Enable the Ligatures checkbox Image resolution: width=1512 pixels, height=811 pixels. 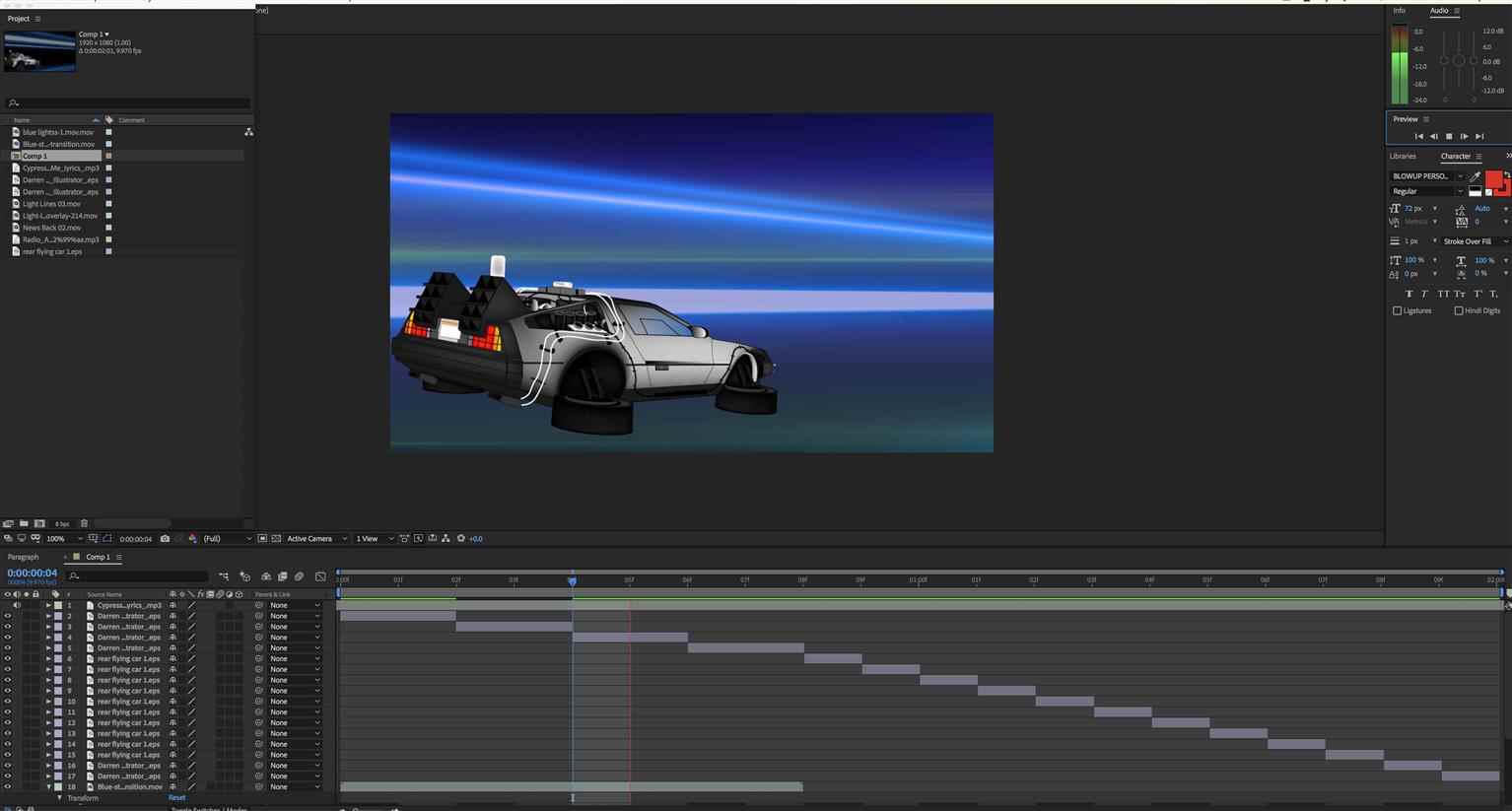tap(1397, 310)
